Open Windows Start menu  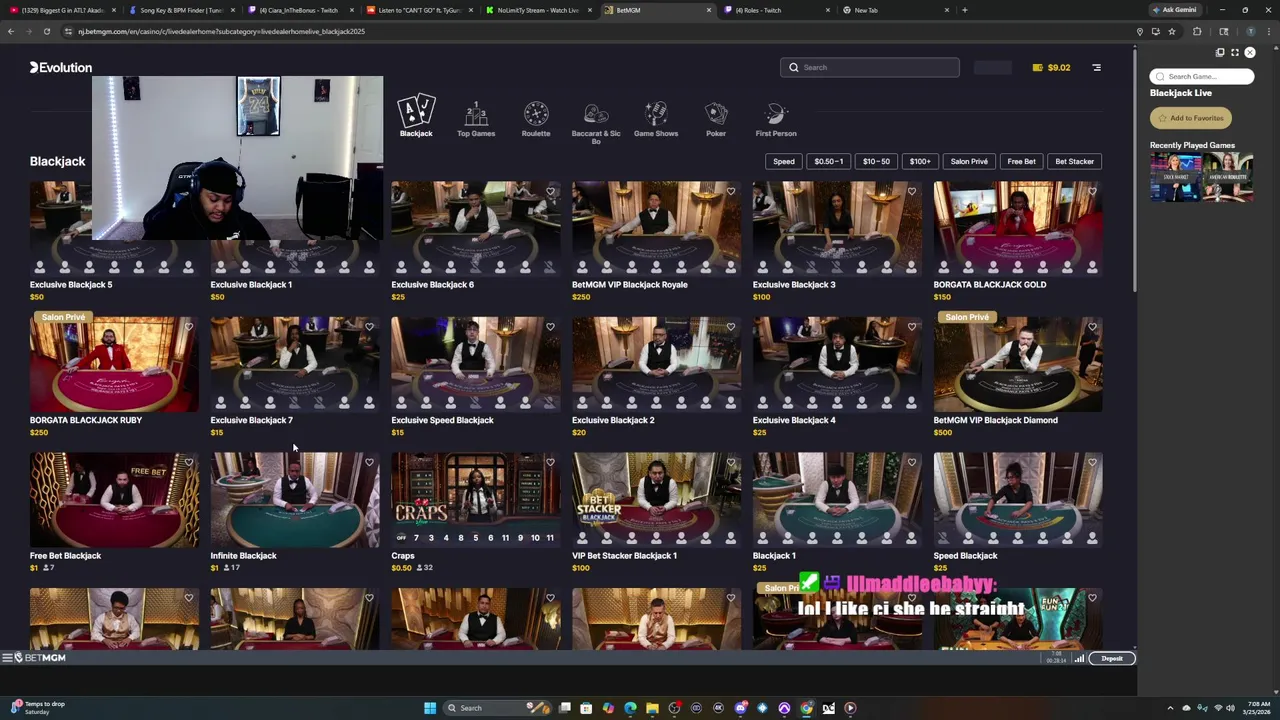430,708
